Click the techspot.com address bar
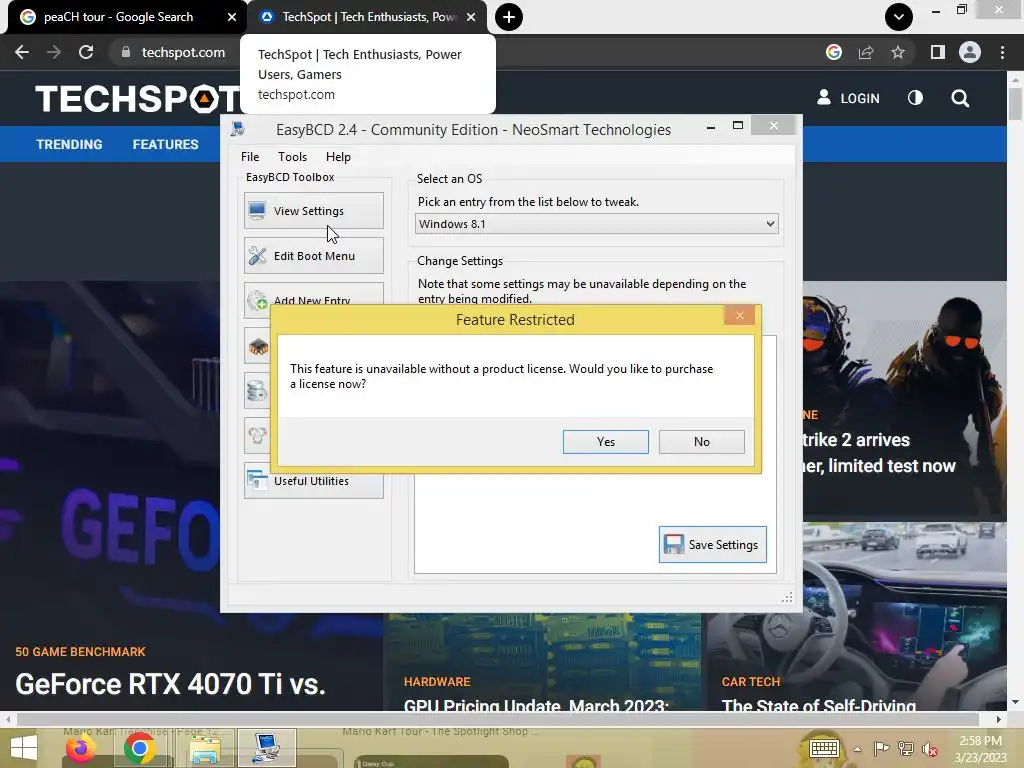 point(184,52)
